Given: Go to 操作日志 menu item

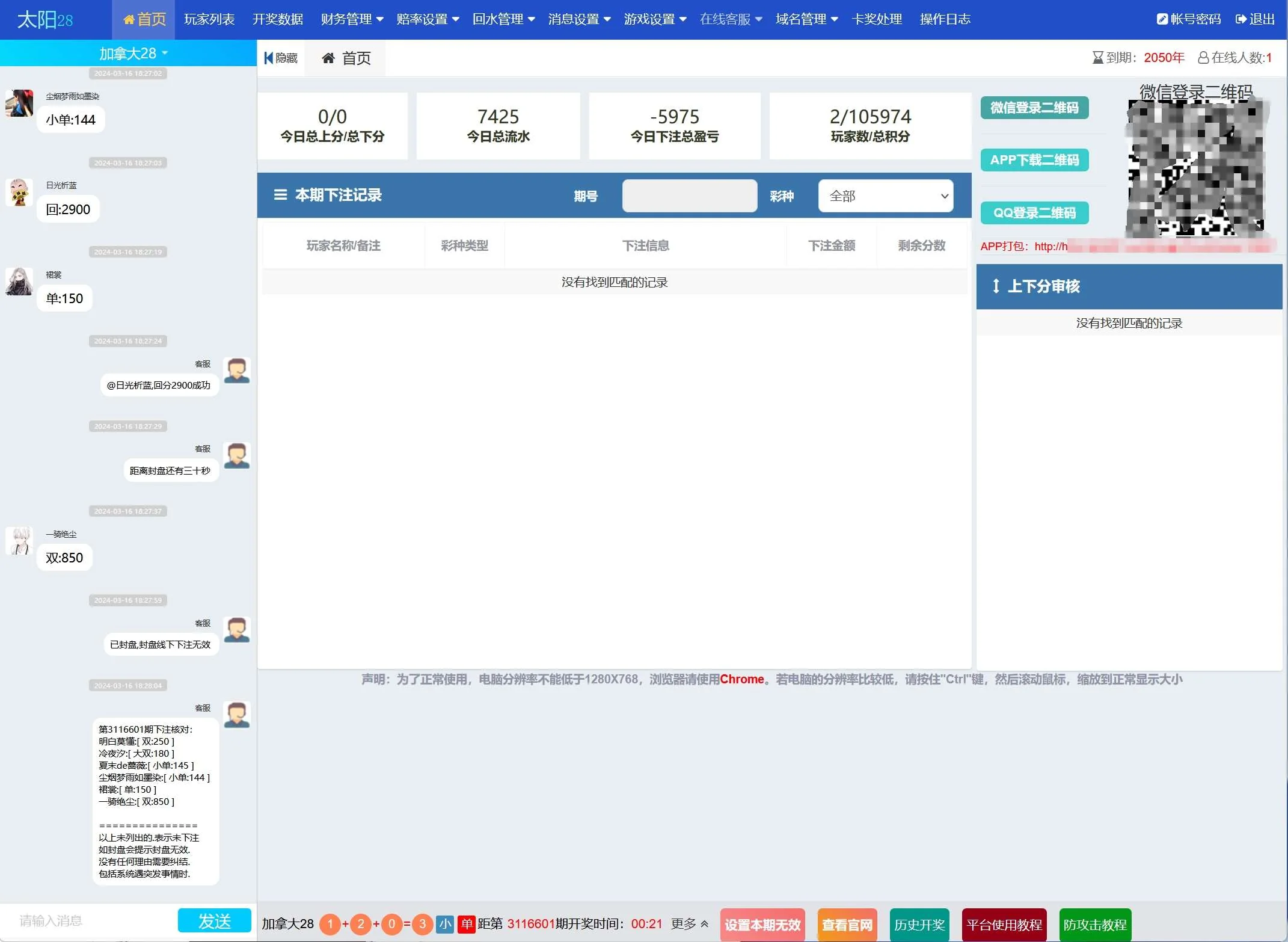Looking at the screenshot, I should coord(945,19).
